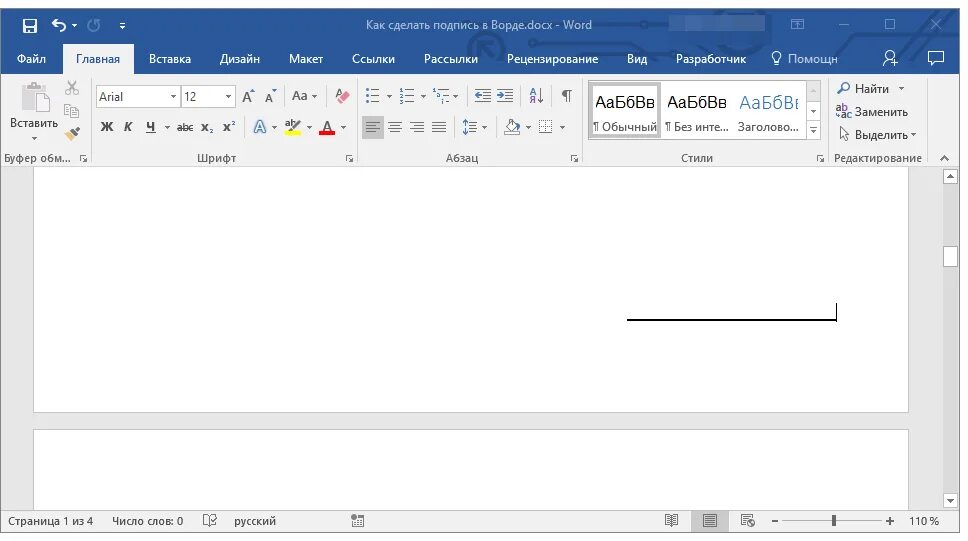This screenshot has width=968, height=541.
Task: Undo the last action
Action: click(59, 25)
